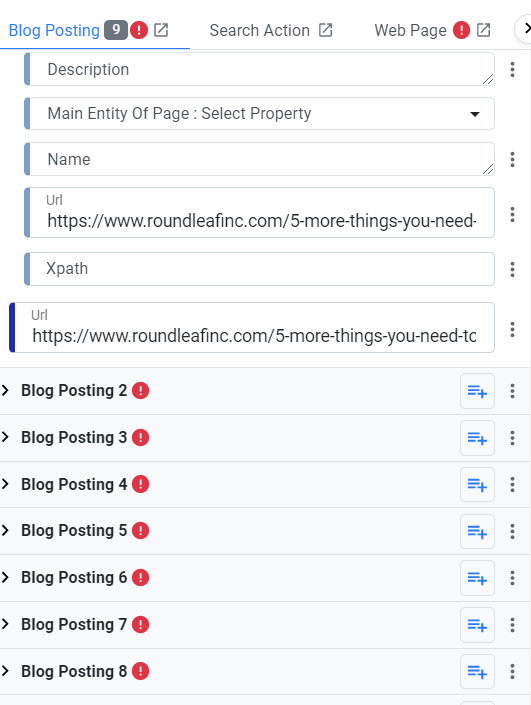The image size is (531, 705).
Task: Click the outer Url field with dark-blue bar
Action: [x=252, y=327]
